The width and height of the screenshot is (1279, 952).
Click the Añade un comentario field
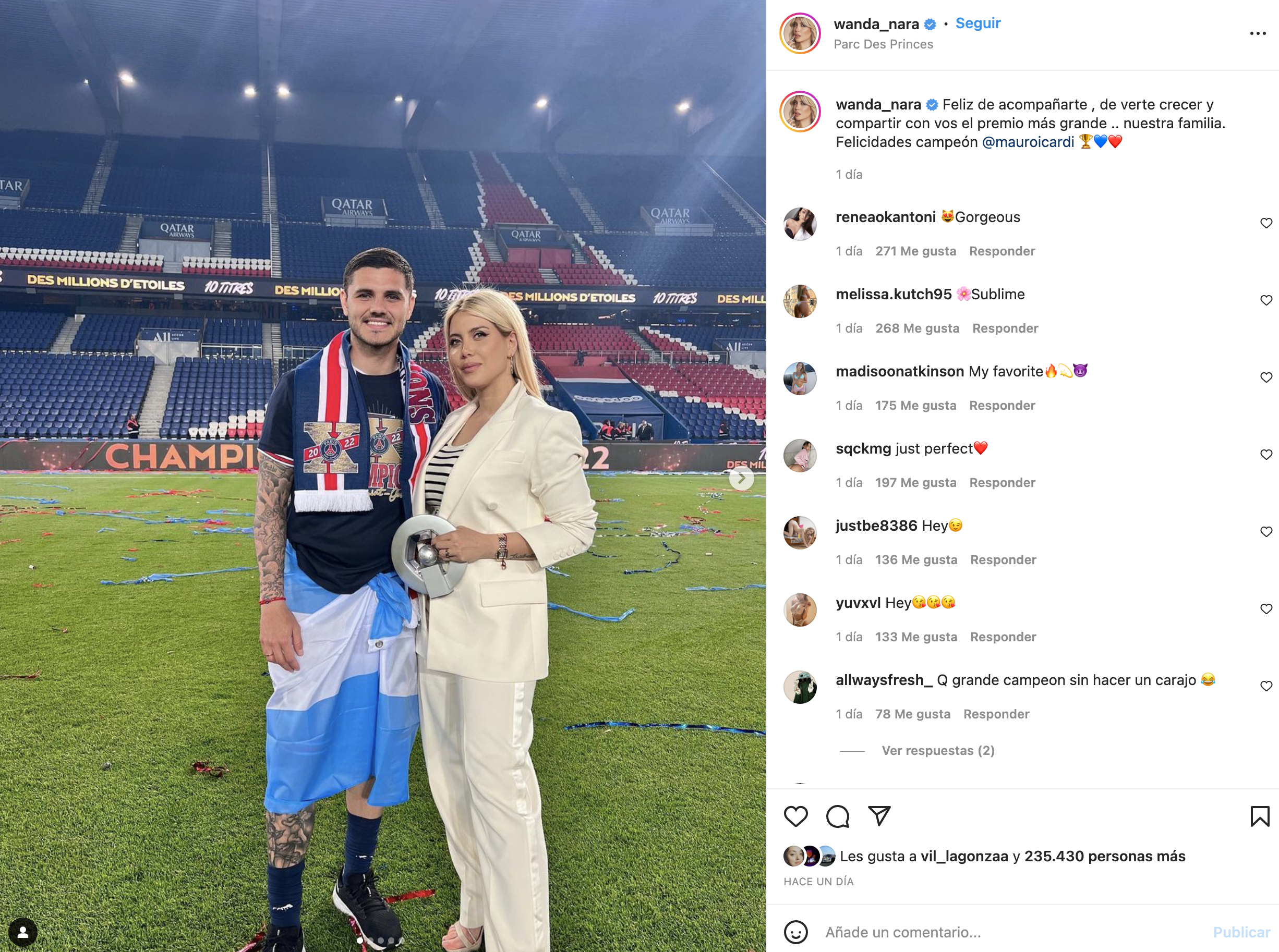(x=1015, y=932)
